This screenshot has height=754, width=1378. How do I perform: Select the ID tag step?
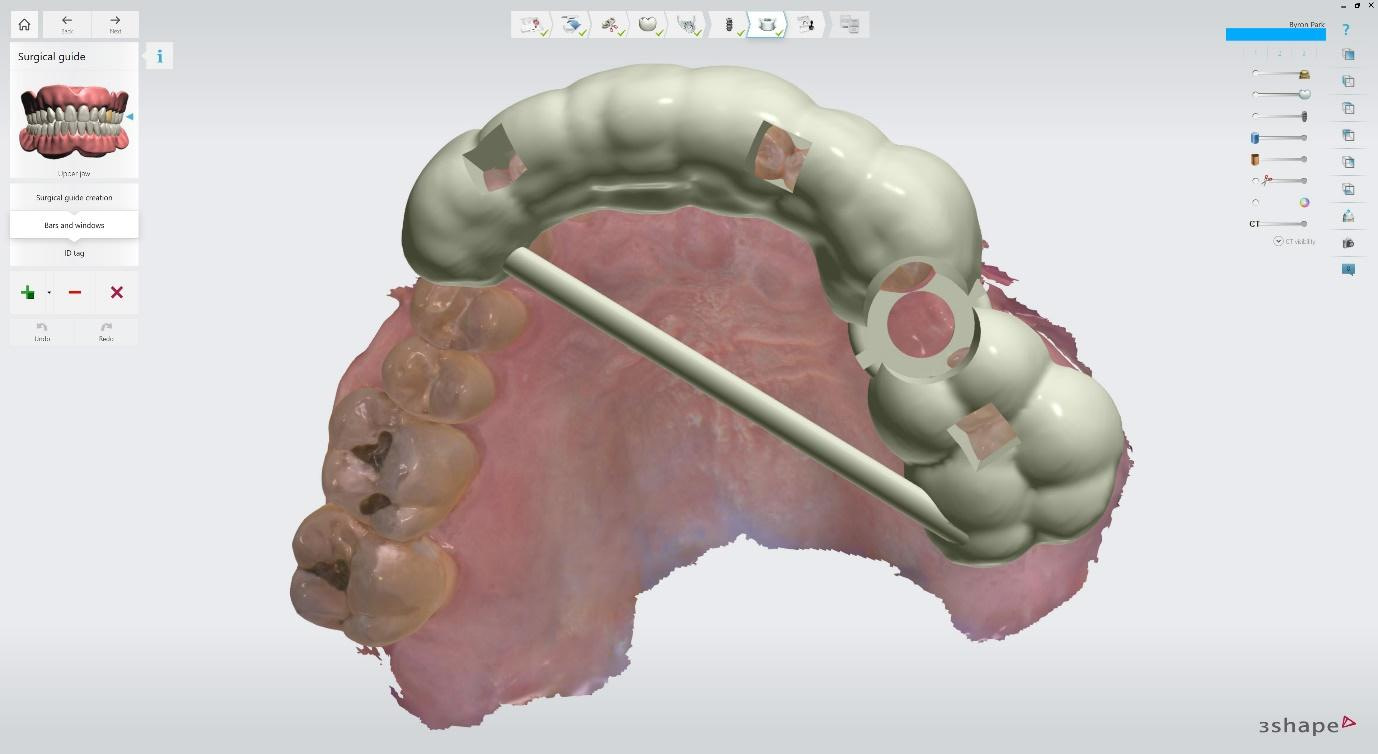tap(73, 253)
